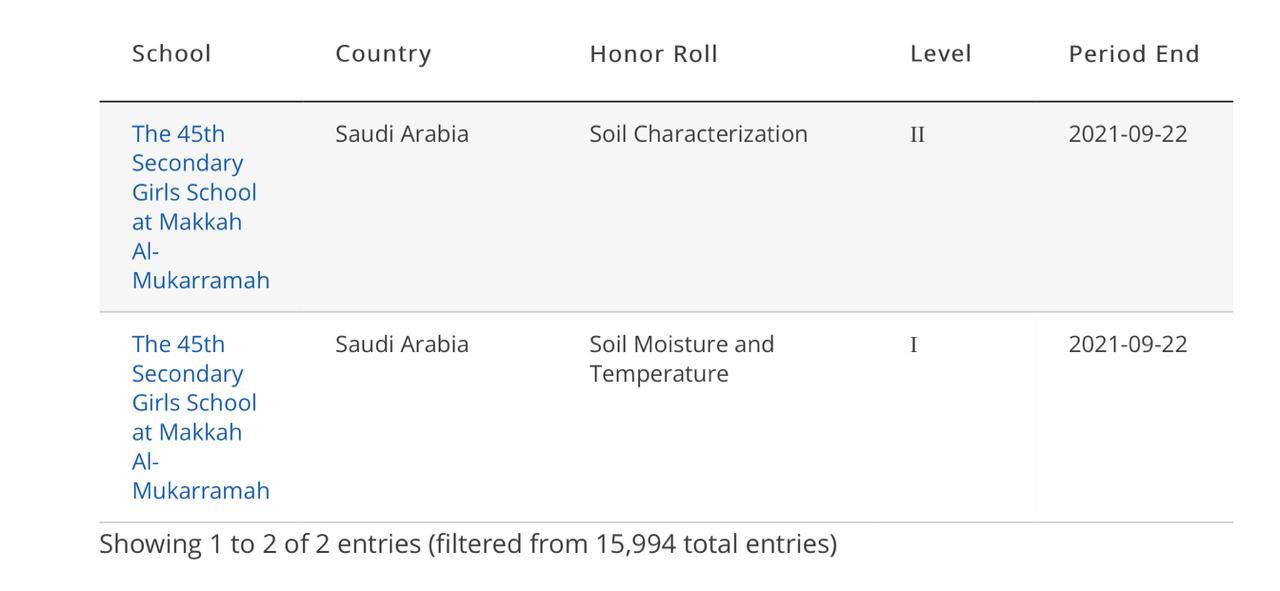Sort by the Period End header
1280x591 pixels.
1133,54
